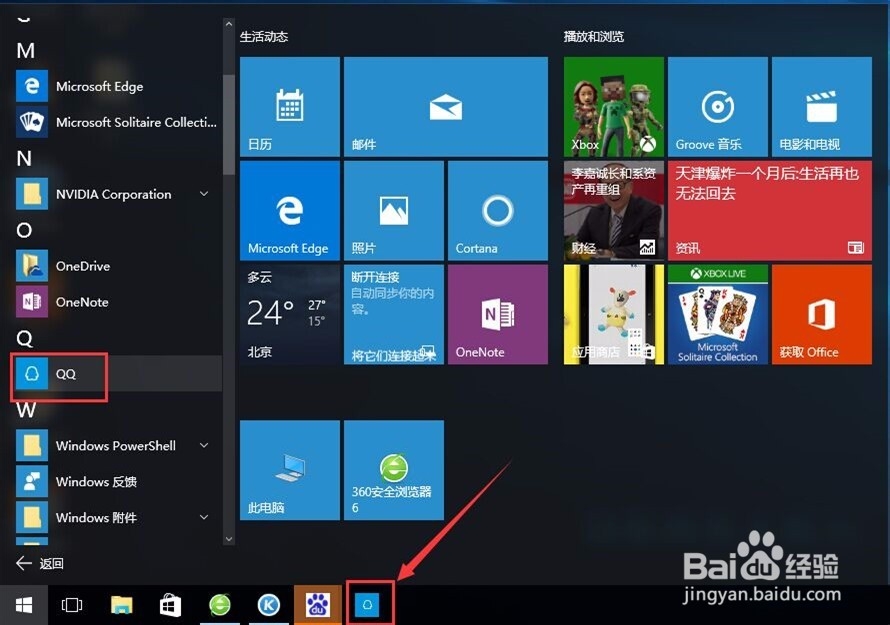
Task: Click the Windows Start button
Action: pyautogui.click(x=23, y=605)
